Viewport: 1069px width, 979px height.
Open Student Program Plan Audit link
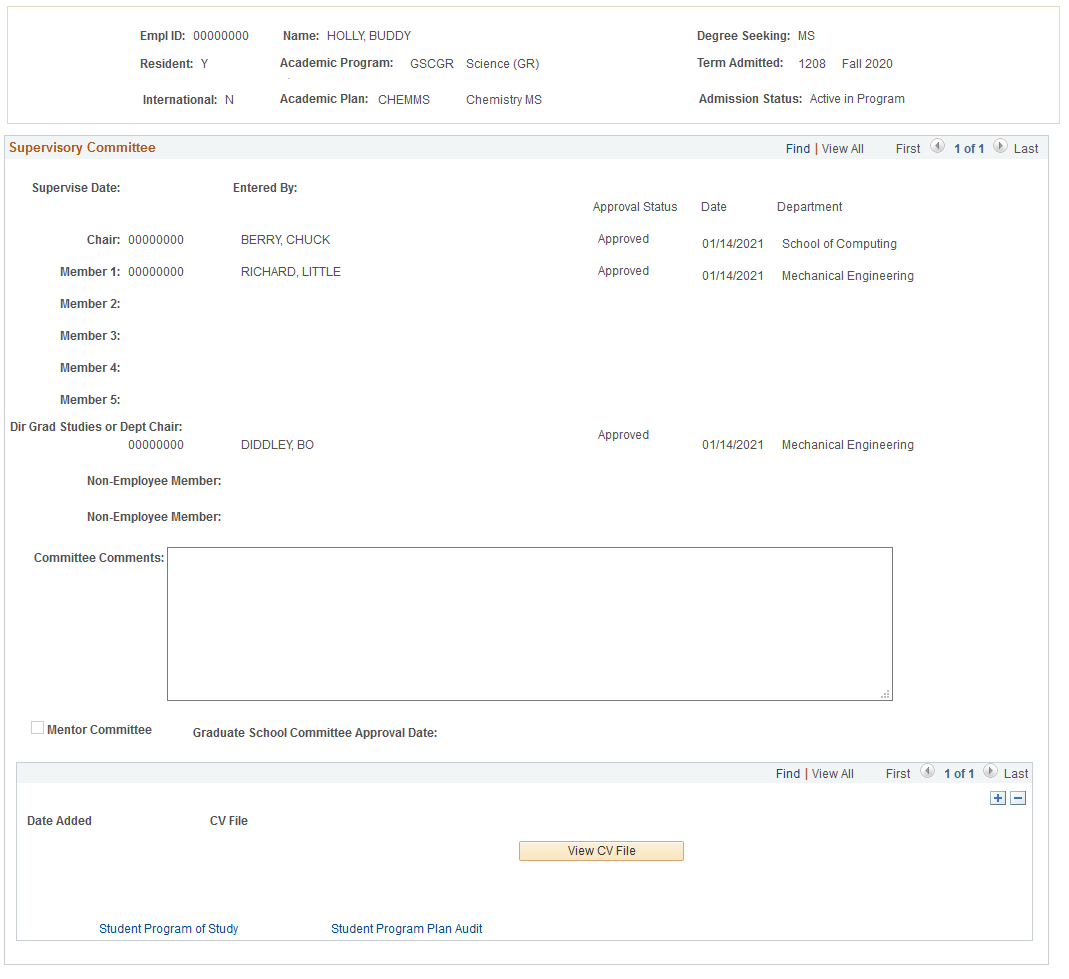click(406, 929)
